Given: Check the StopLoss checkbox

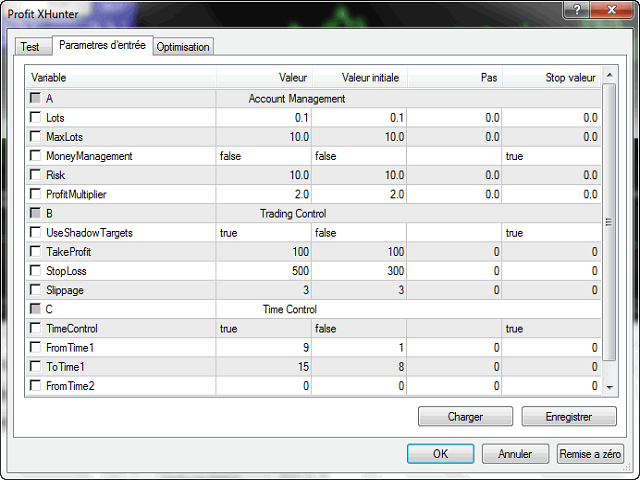Looking at the screenshot, I should [36, 271].
